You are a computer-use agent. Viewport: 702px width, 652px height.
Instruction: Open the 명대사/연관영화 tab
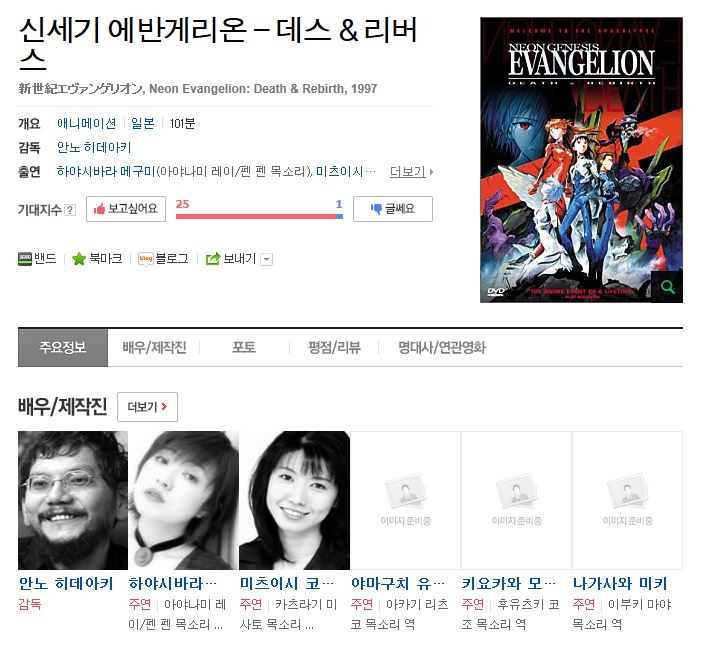(x=441, y=347)
